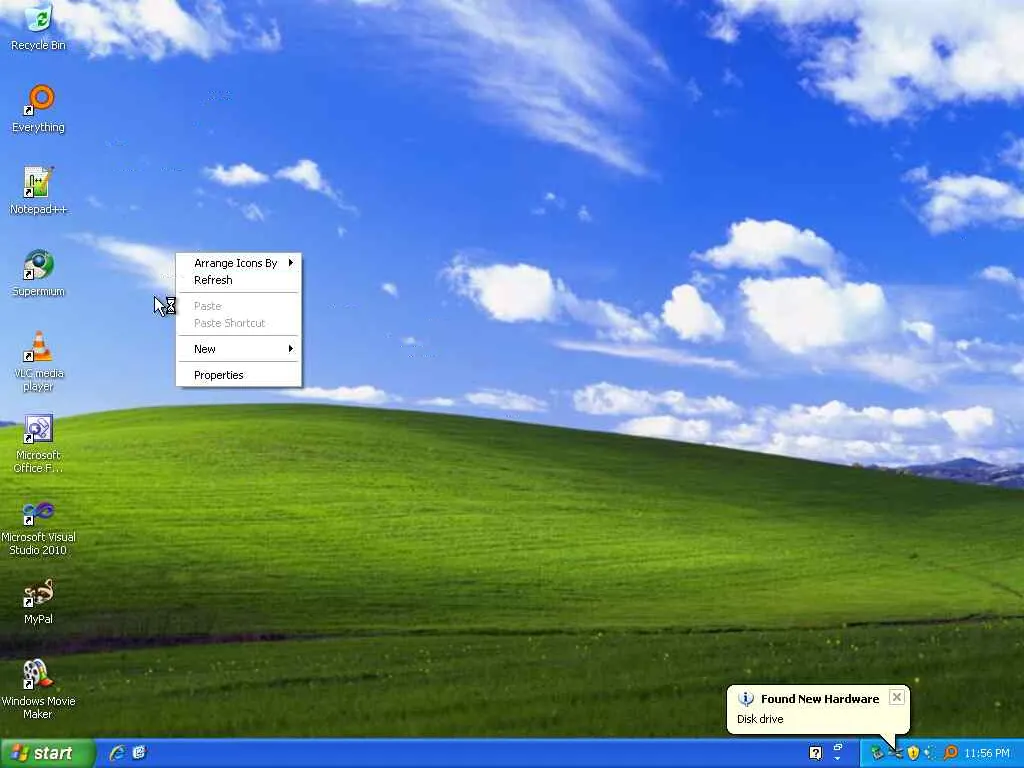Click the 'Disk drive' balloon text
The height and width of the screenshot is (768, 1024).
[x=760, y=719]
